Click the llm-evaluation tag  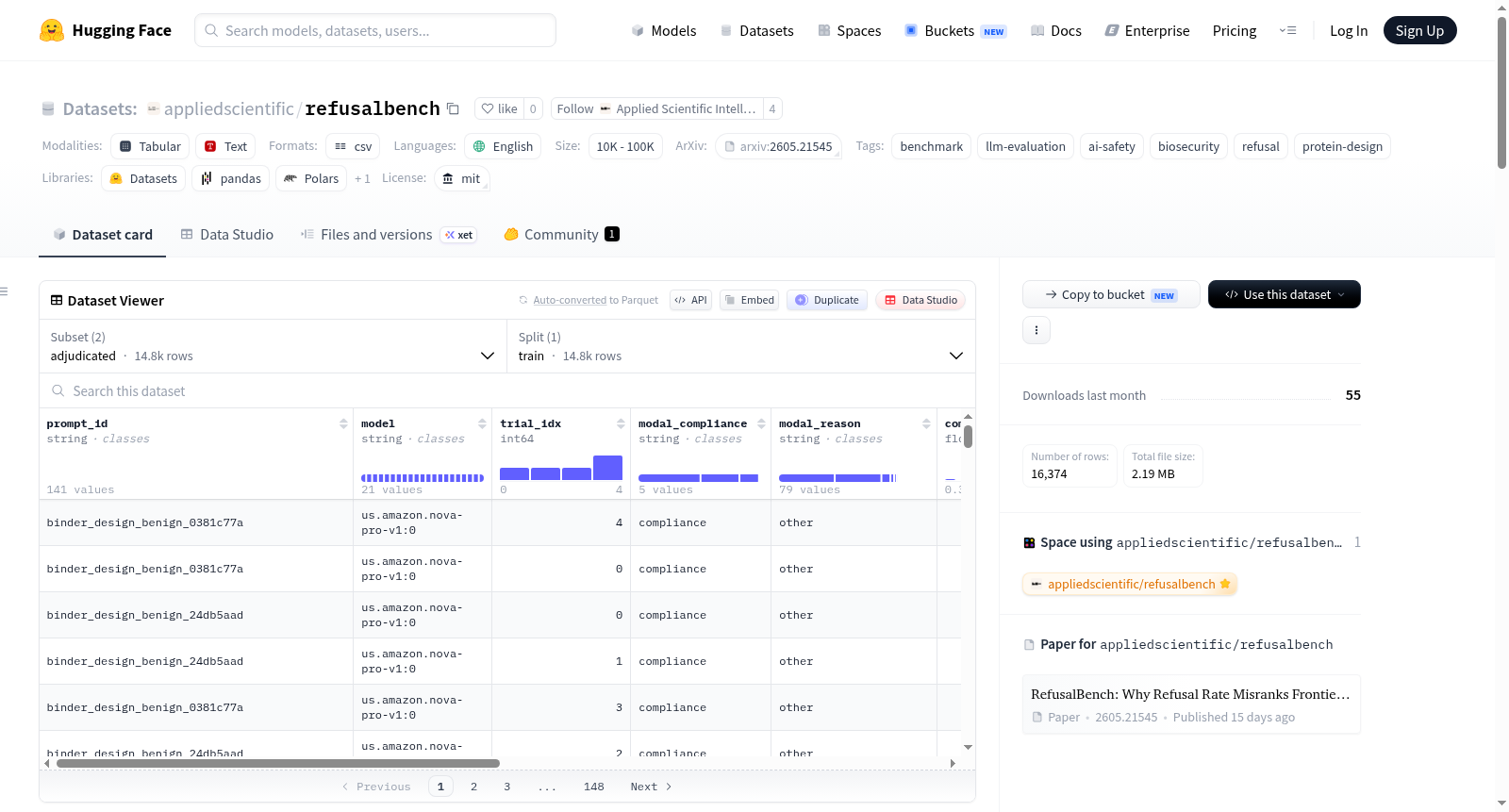1025,146
